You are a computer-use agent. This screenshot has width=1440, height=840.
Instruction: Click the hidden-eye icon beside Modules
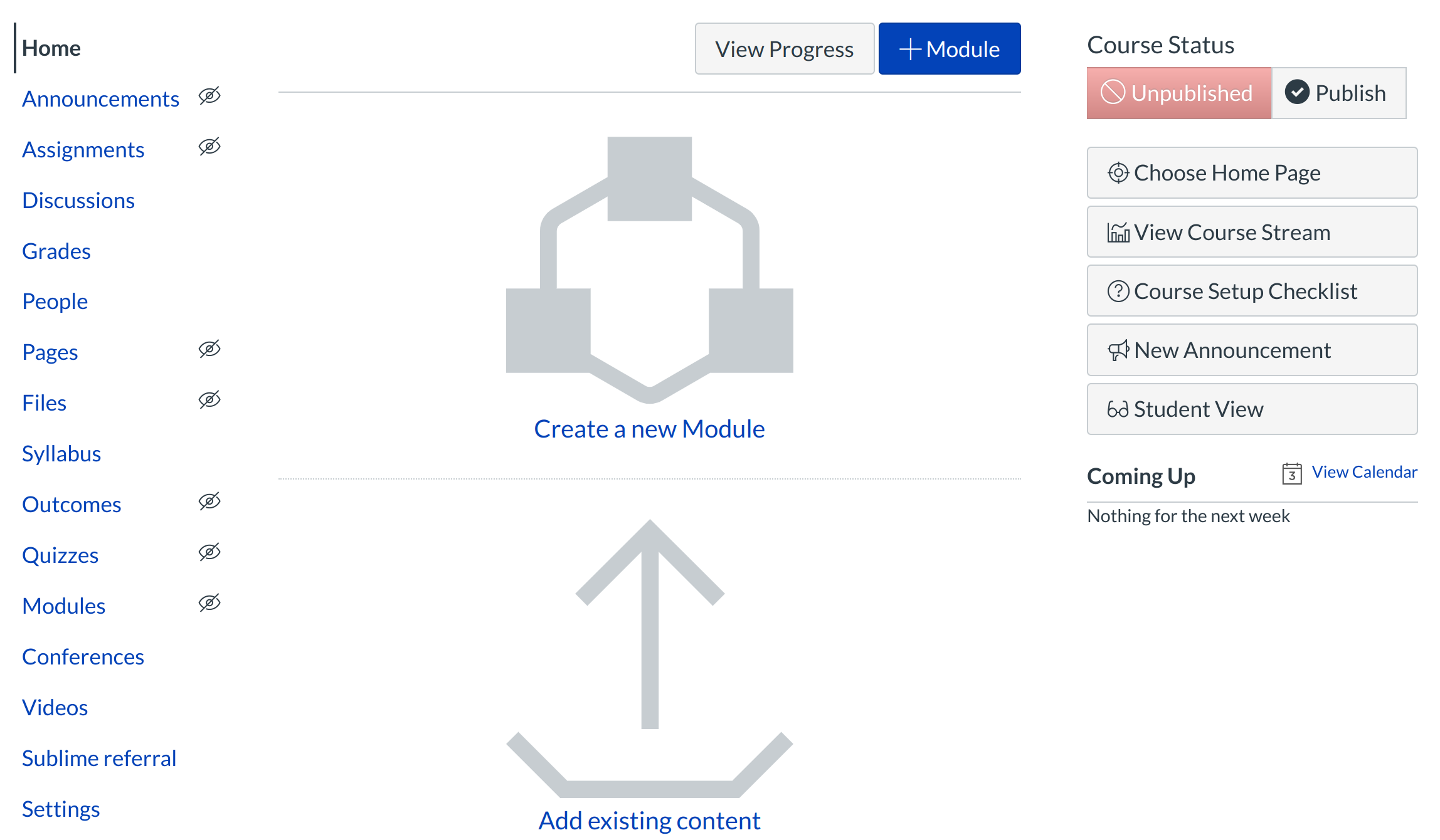point(209,603)
